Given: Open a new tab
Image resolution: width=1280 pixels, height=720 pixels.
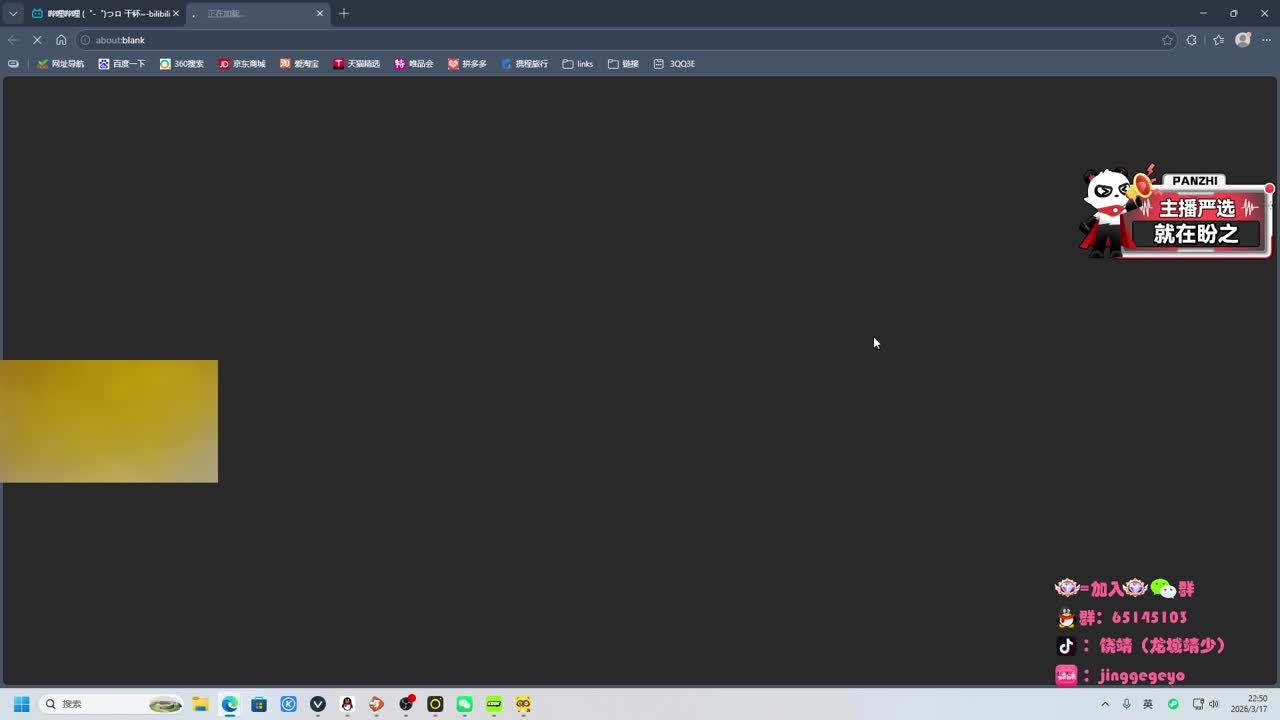Looking at the screenshot, I should [344, 13].
